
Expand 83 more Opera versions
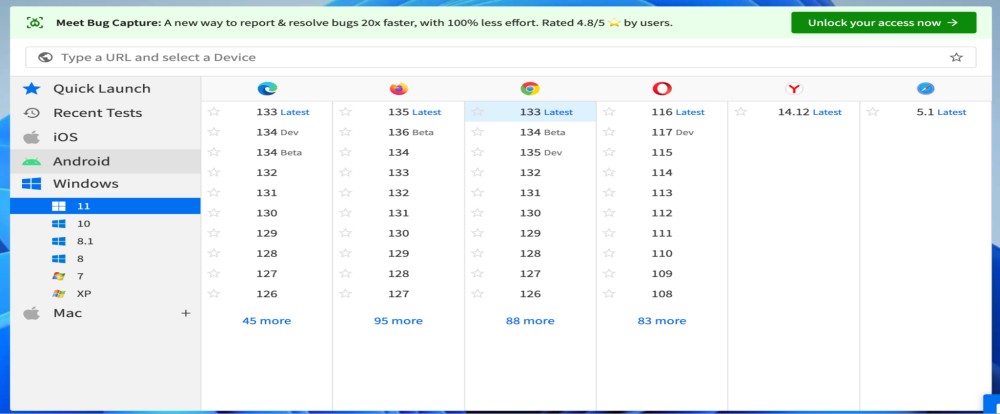point(662,321)
